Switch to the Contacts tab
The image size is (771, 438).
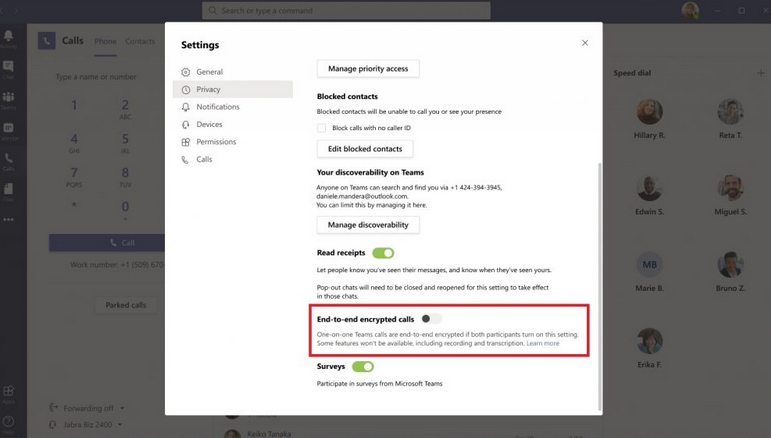click(x=140, y=41)
